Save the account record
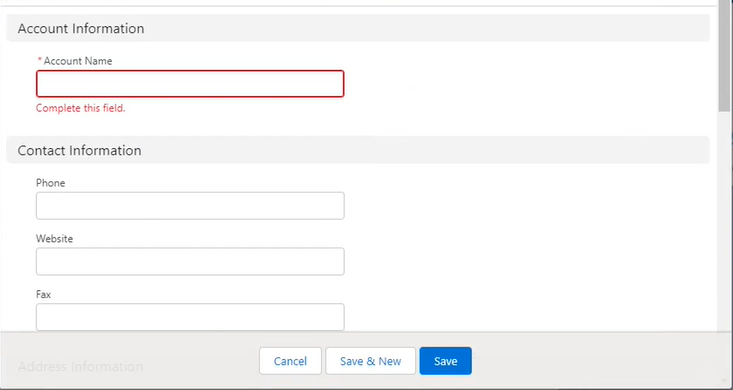 [x=446, y=361]
